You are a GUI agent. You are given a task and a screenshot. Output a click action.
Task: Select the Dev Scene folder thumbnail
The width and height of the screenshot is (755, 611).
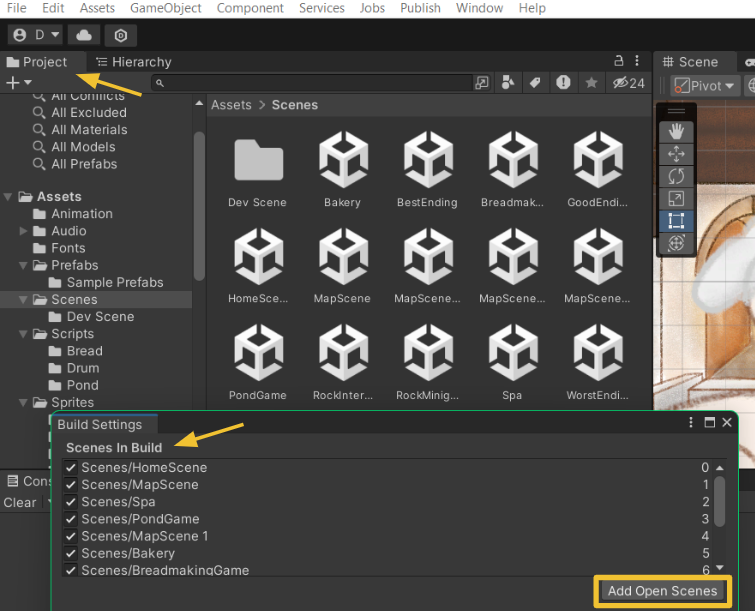(x=258, y=170)
